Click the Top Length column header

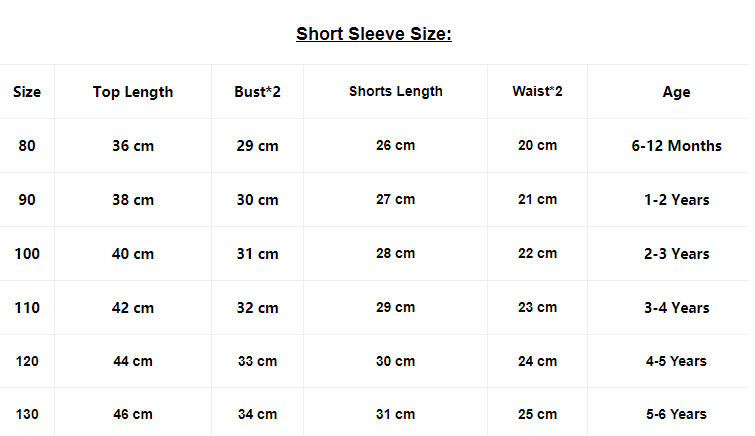[x=133, y=92]
